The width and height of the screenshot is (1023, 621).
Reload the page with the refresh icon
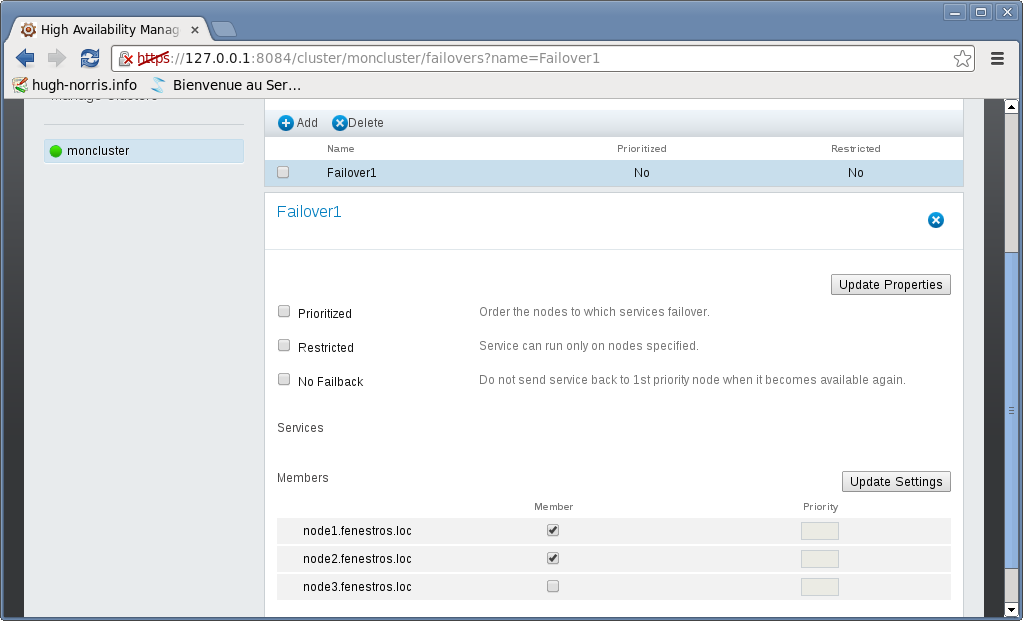[90, 58]
